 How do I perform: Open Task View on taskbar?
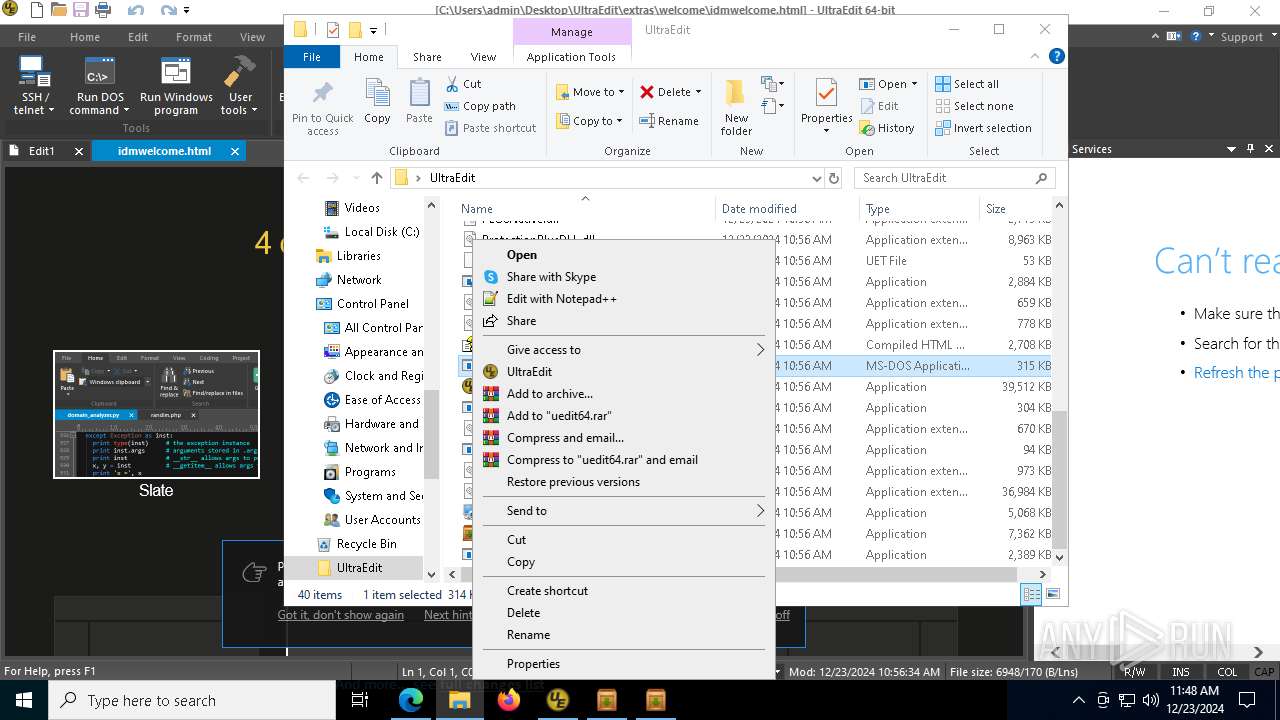pos(360,700)
